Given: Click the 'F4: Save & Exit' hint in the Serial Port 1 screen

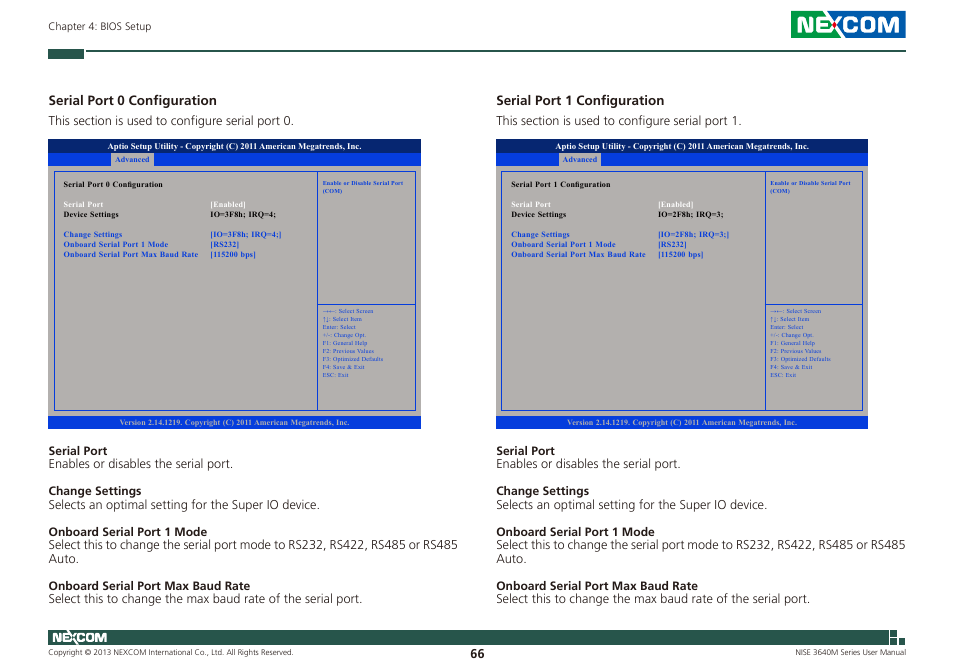Looking at the screenshot, I should [x=791, y=367].
